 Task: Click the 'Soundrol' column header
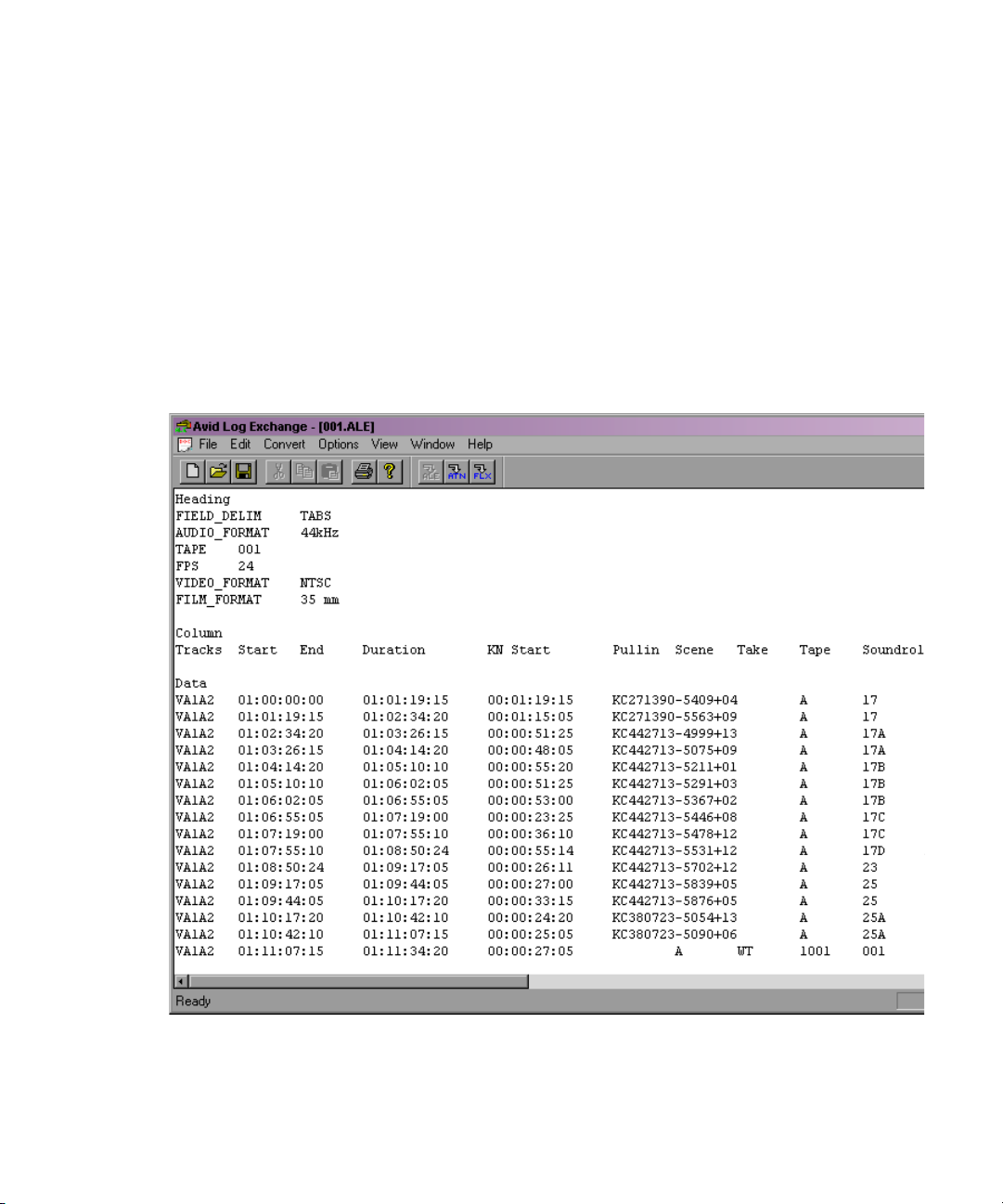893,650
